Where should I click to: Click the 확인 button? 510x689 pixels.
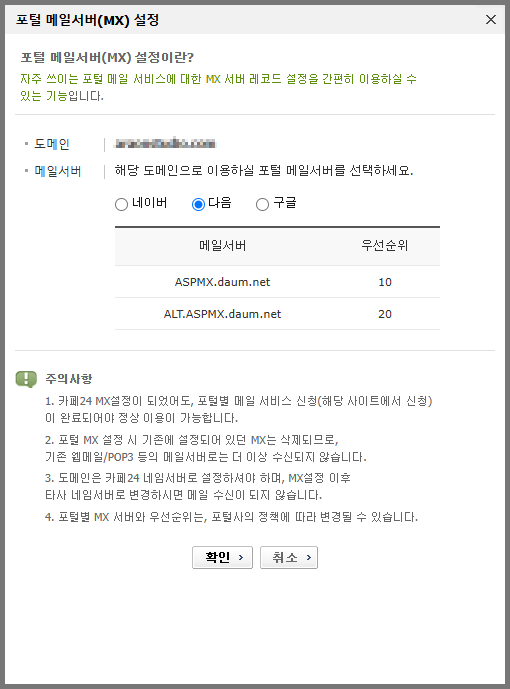[222, 558]
